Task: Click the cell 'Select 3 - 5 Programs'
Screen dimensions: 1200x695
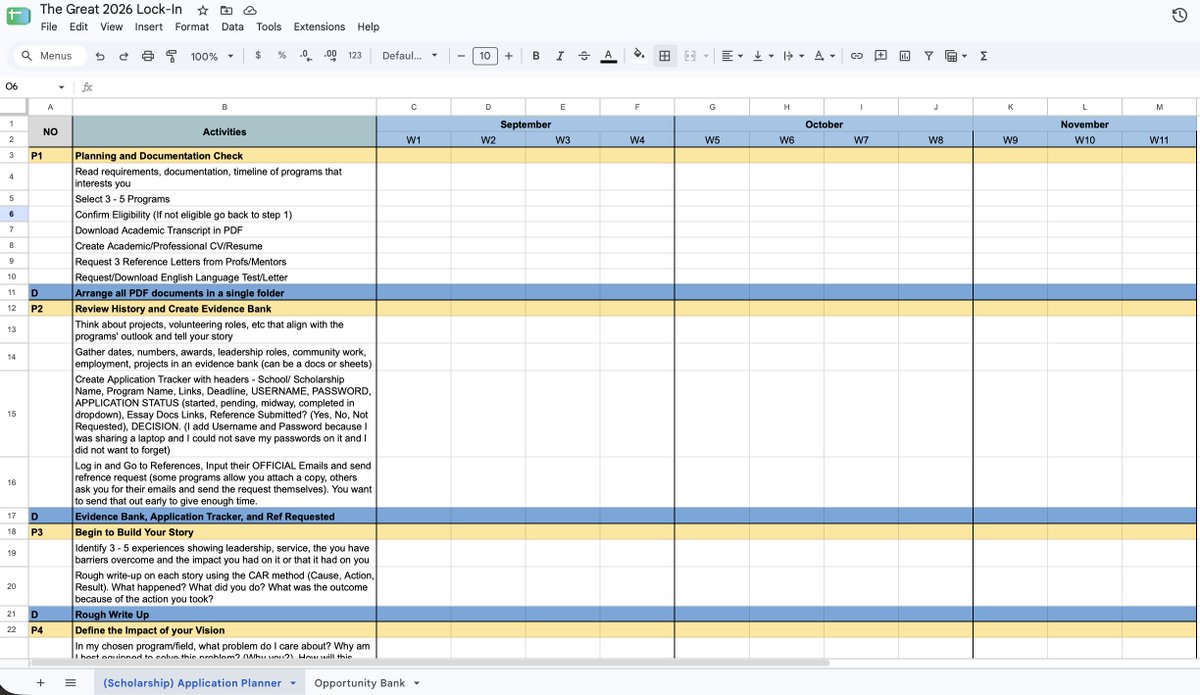Action: point(224,199)
